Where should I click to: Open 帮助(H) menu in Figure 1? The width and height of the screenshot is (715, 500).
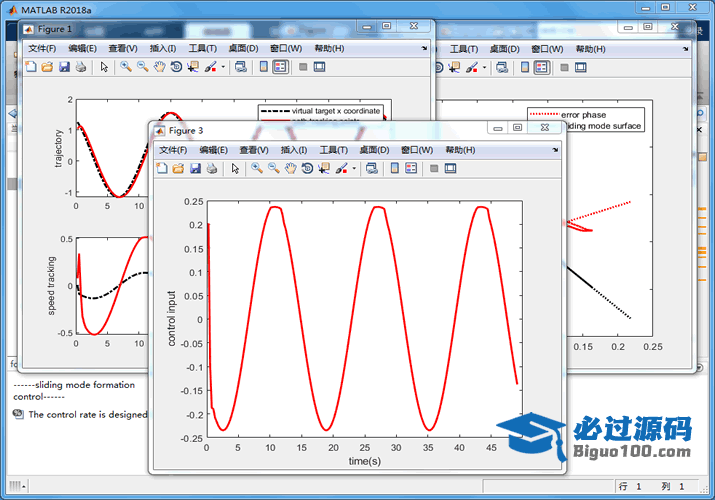330,48
